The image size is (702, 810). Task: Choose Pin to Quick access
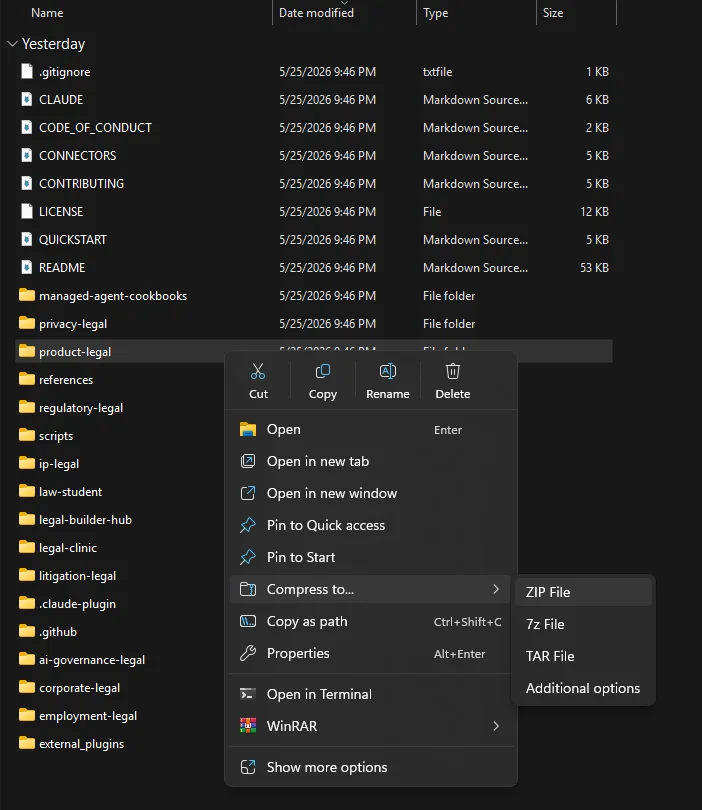pos(370,525)
